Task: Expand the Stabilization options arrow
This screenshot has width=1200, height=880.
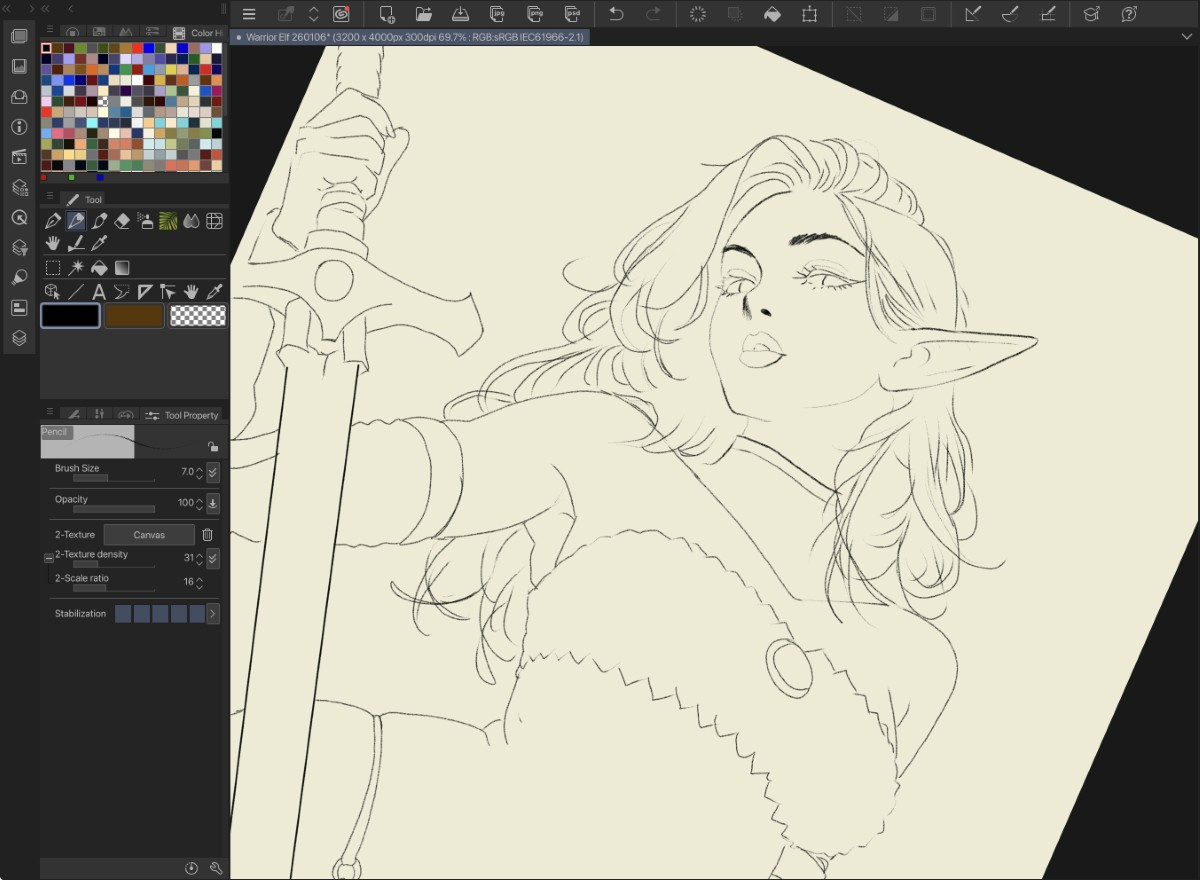Action: (213, 614)
